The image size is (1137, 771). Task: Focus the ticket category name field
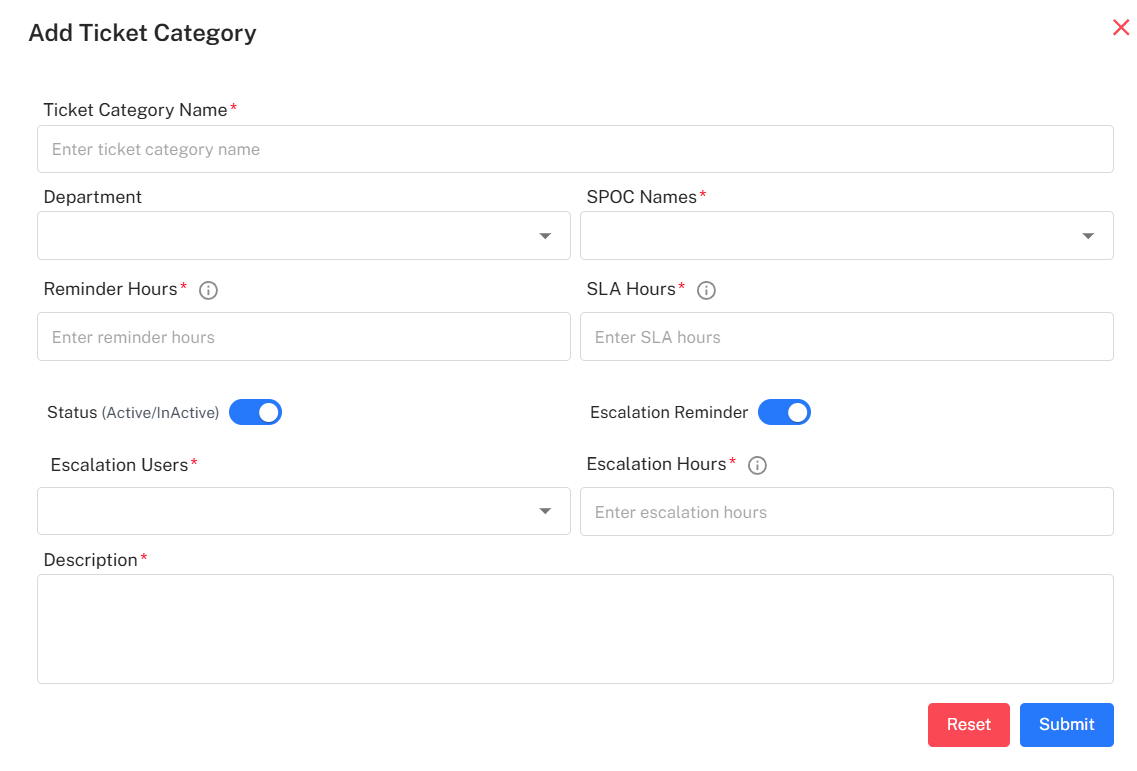(575, 149)
